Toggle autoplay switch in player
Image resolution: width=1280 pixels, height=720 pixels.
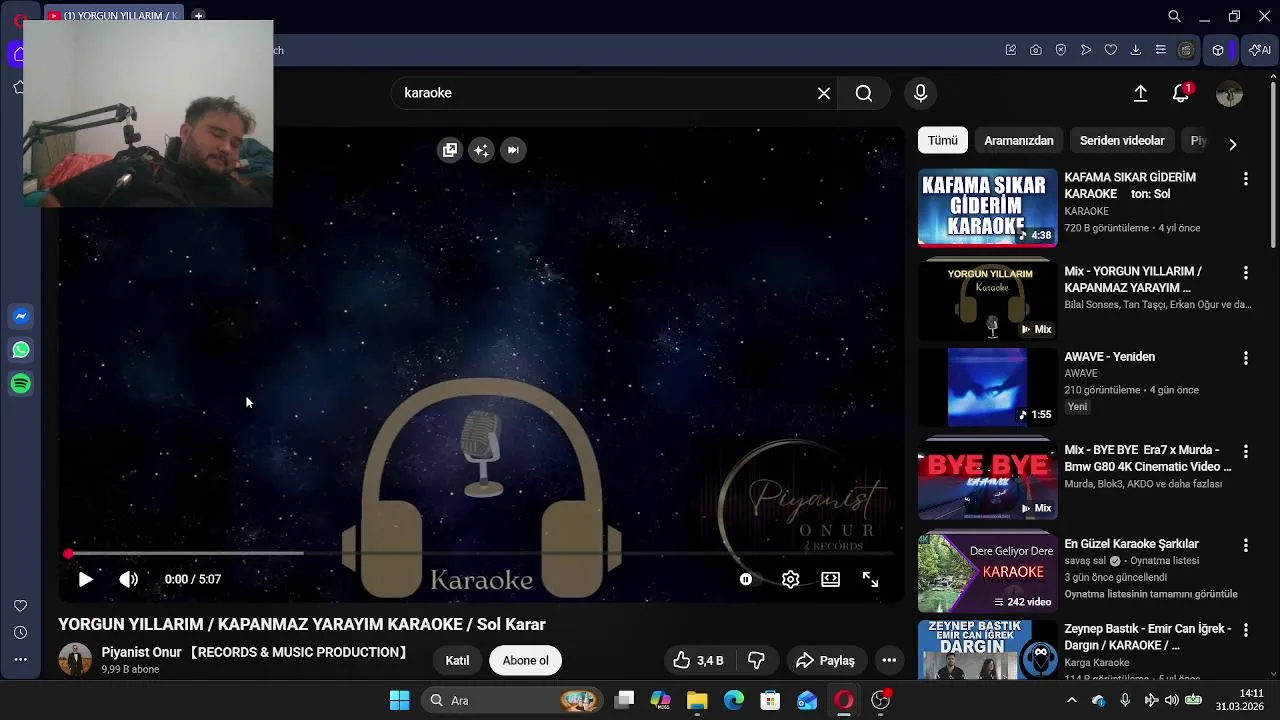746,579
